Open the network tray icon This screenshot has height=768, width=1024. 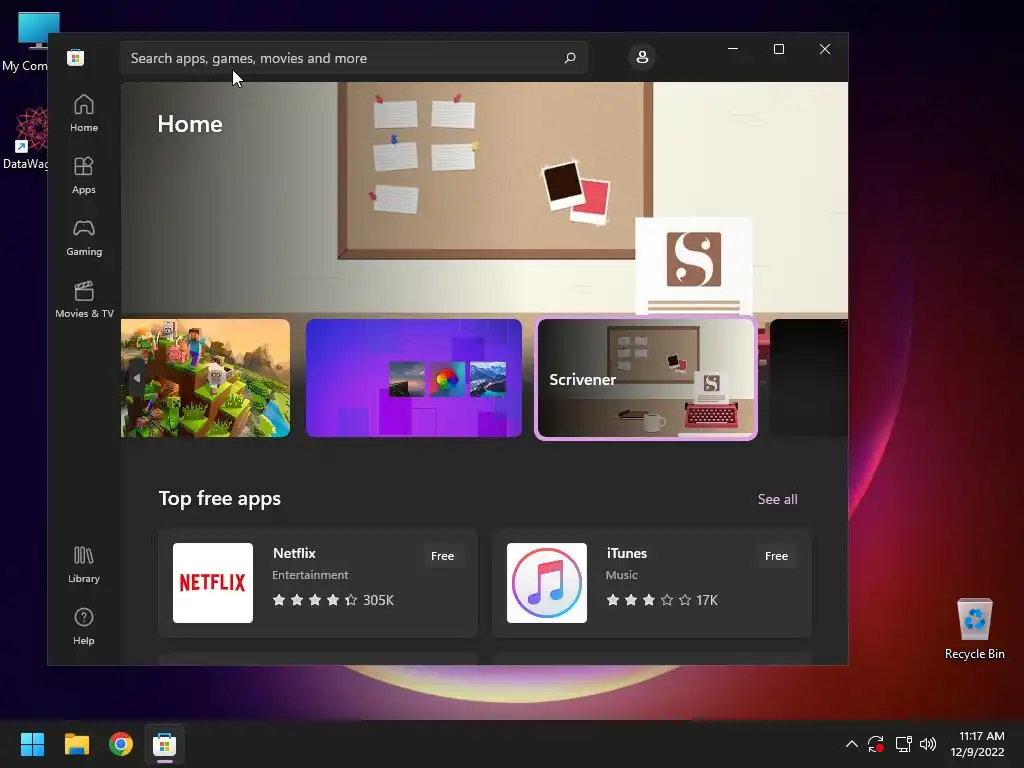pos(903,744)
